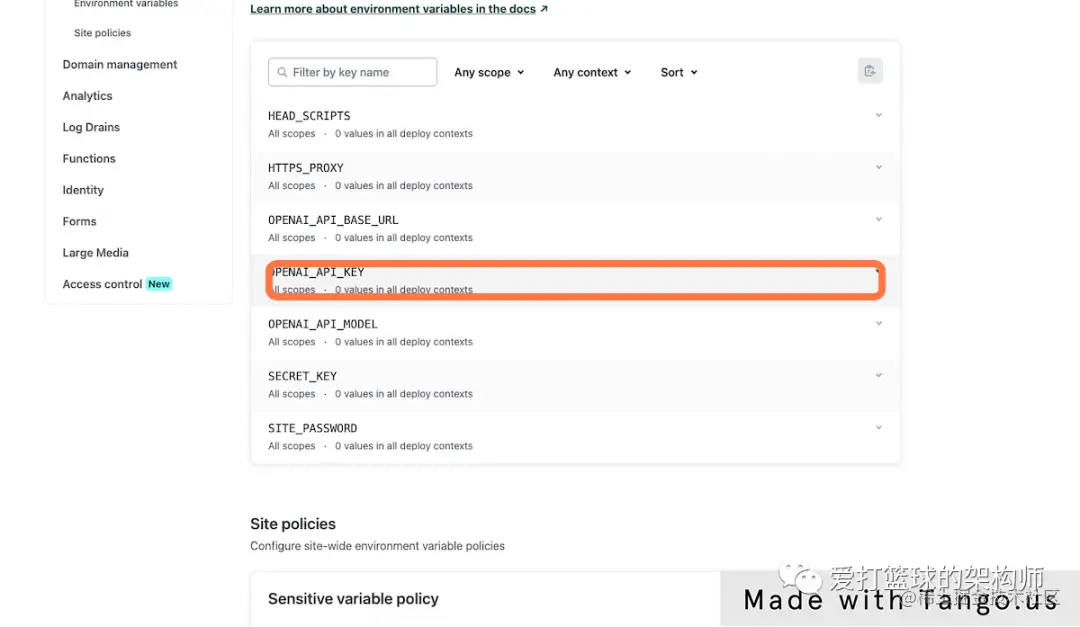
Task: Open Learn more about environment variables link
Action: tap(393, 9)
